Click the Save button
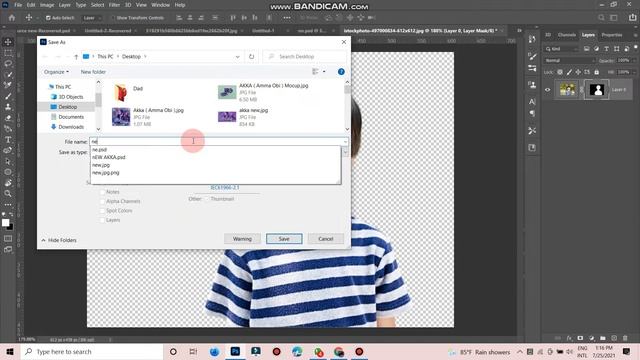 (284, 239)
